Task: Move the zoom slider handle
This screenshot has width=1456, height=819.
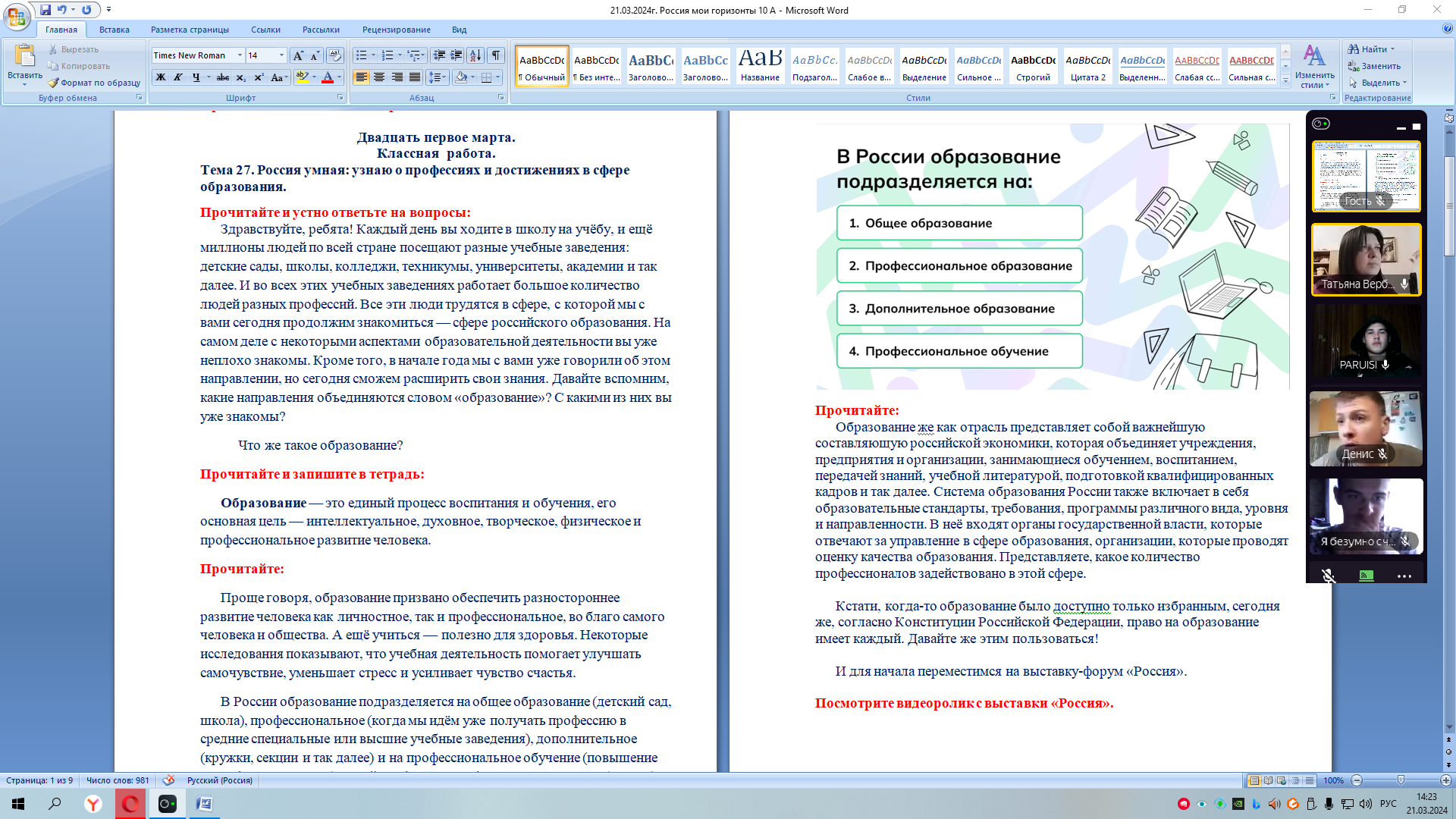Action: 1401,780
